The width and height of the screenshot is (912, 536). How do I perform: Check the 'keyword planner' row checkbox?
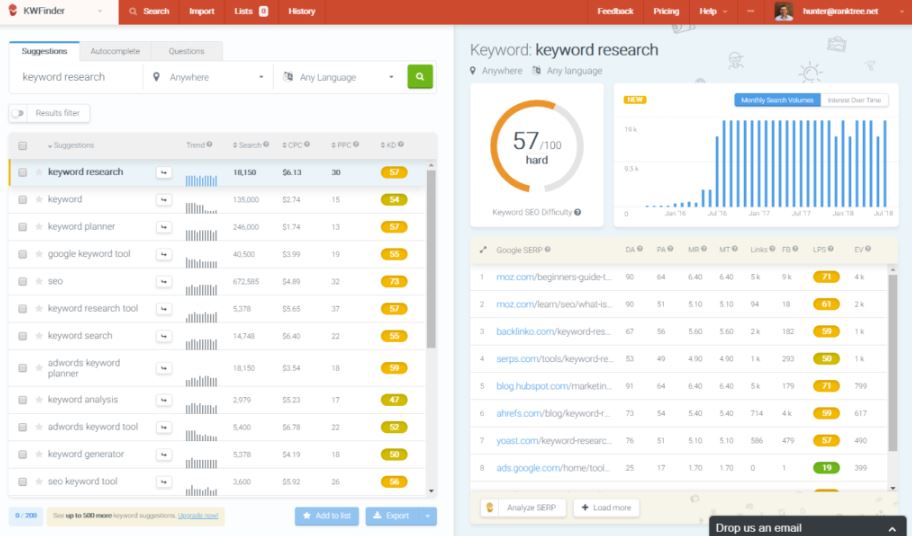pyautogui.click(x=22, y=227)
